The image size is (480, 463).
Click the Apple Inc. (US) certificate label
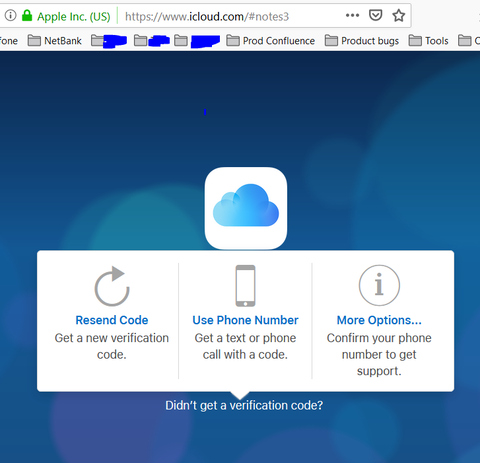tap(74, 16)
